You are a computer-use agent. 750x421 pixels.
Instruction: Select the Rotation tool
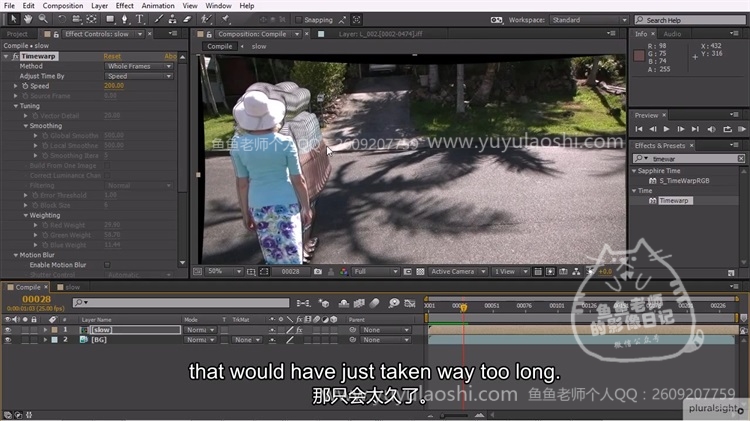(x=62, y=19)
